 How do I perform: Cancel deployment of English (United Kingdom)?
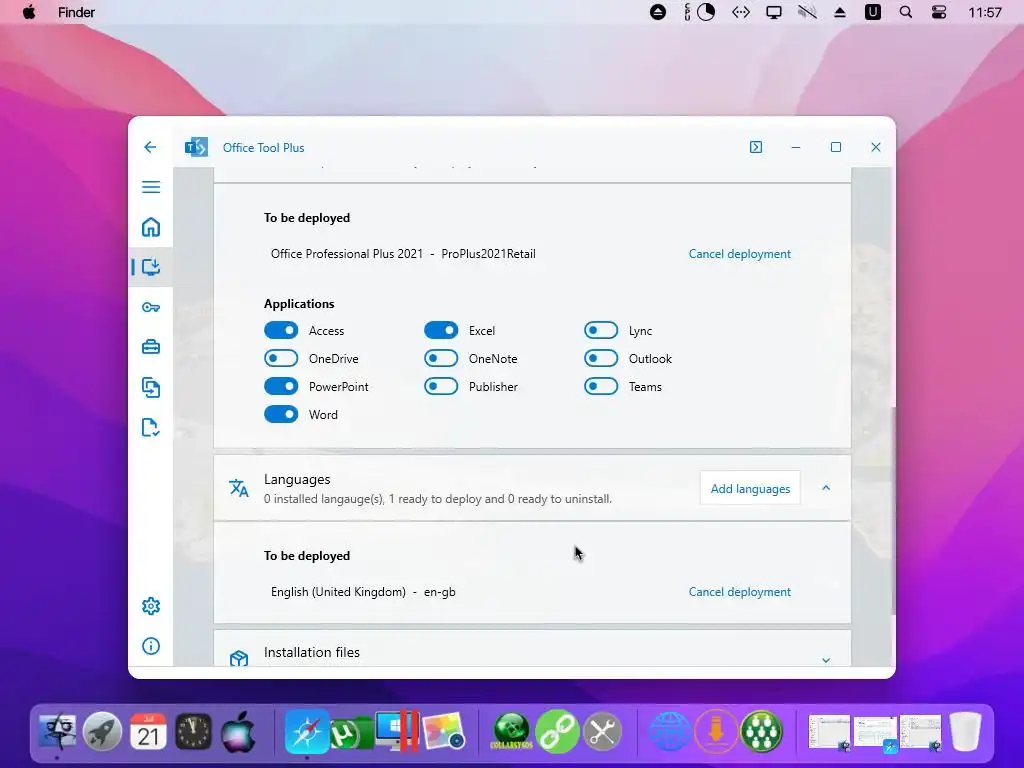click(x=739, y=592)
